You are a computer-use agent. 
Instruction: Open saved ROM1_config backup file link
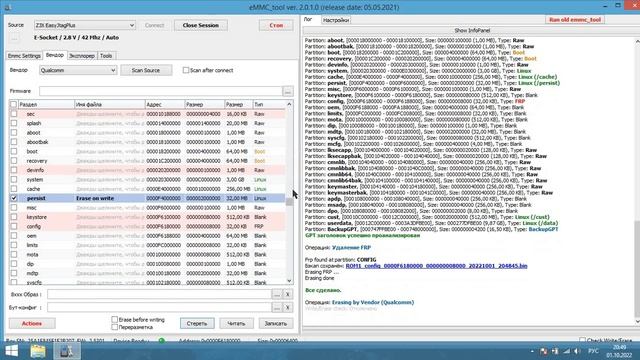[436, 266]
